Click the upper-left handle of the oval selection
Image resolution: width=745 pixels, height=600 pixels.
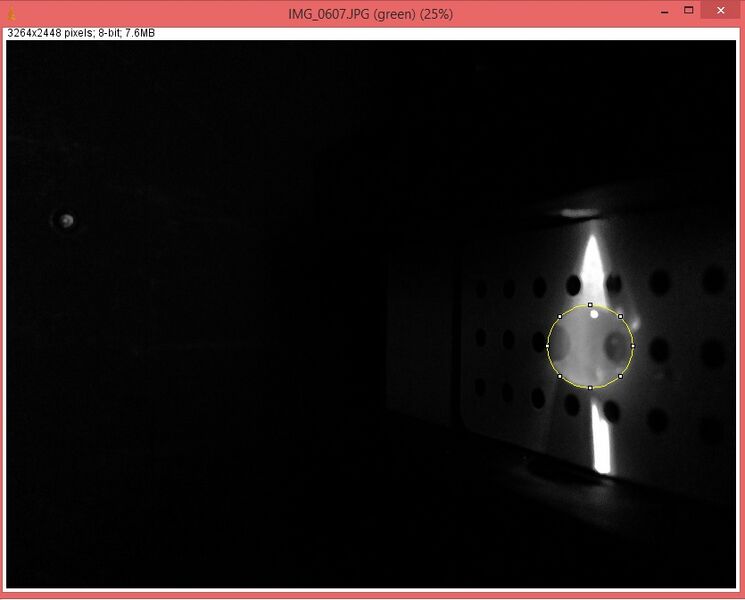coord(560,316)
